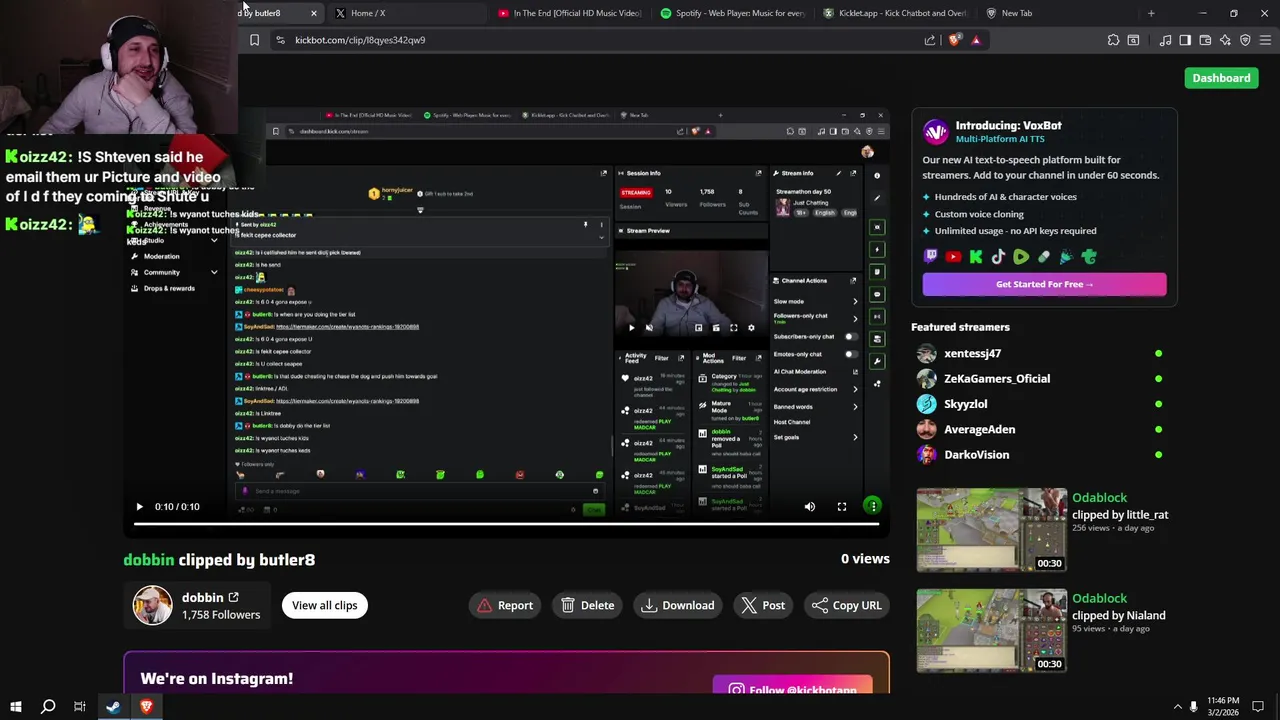Screen dimensions: 1280x720
Task: Click the Rumble play icon in VoxBot ad
Action: click(x=1021, y=257)
